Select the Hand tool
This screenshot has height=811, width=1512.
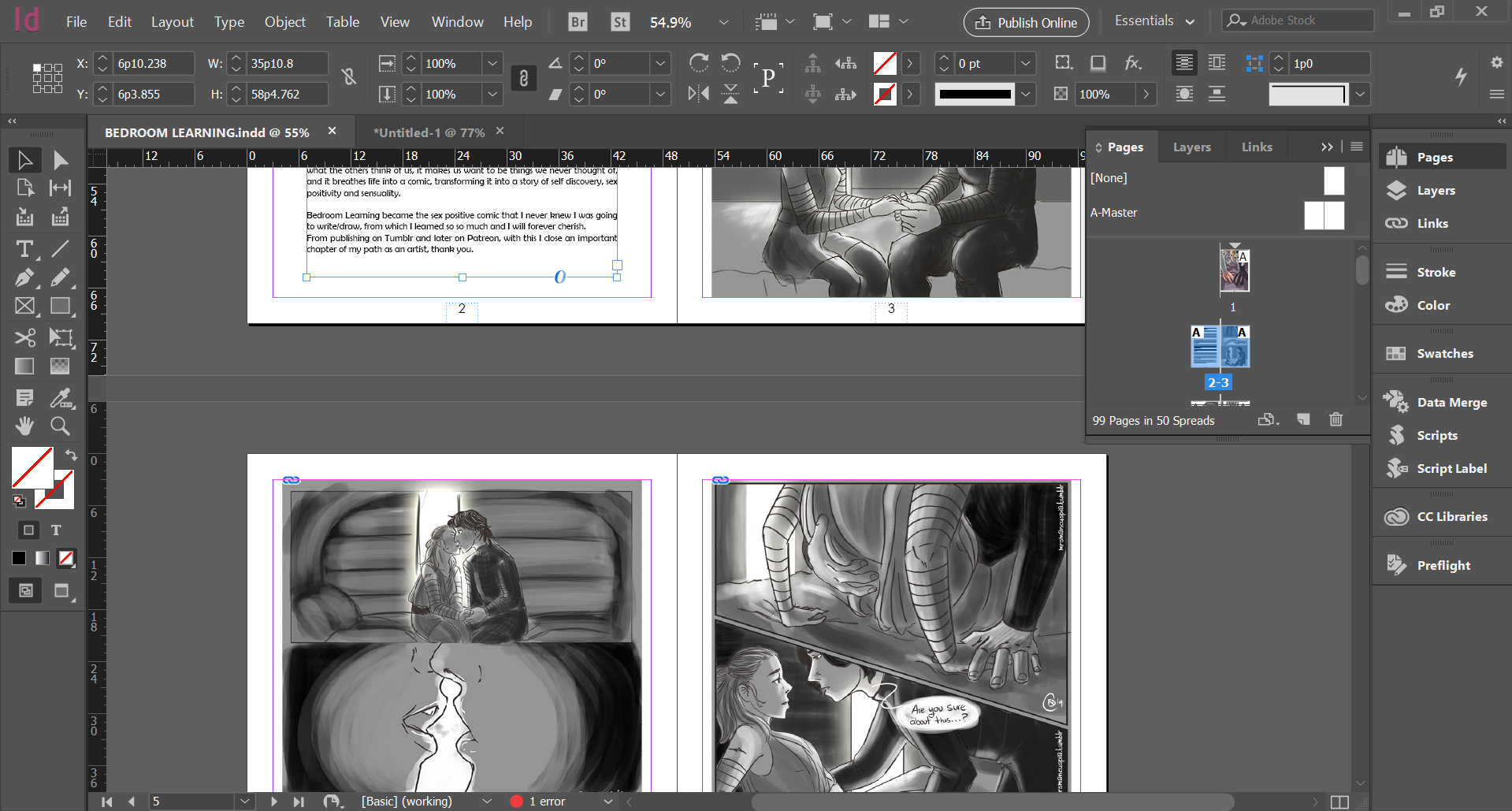point(24,426)
